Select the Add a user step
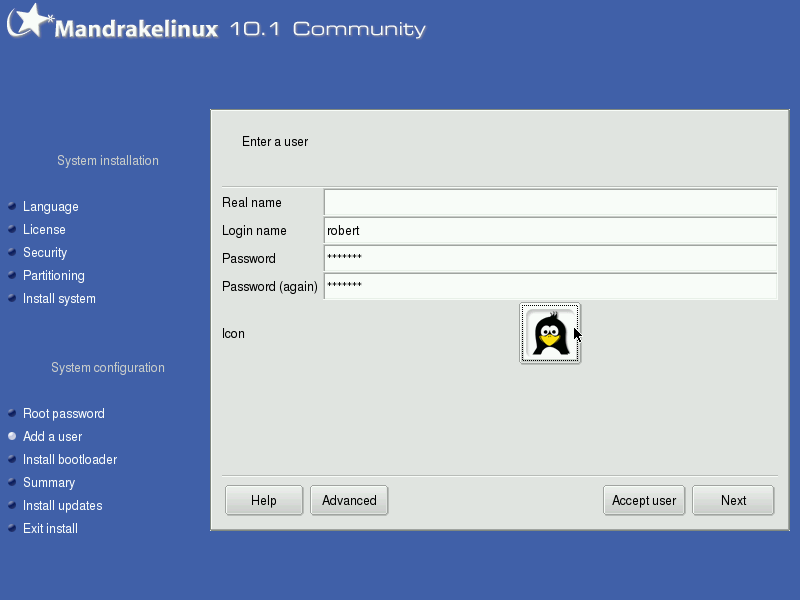Image resolution: width=800 pixels, height=600 pixels. pos(53,436)
